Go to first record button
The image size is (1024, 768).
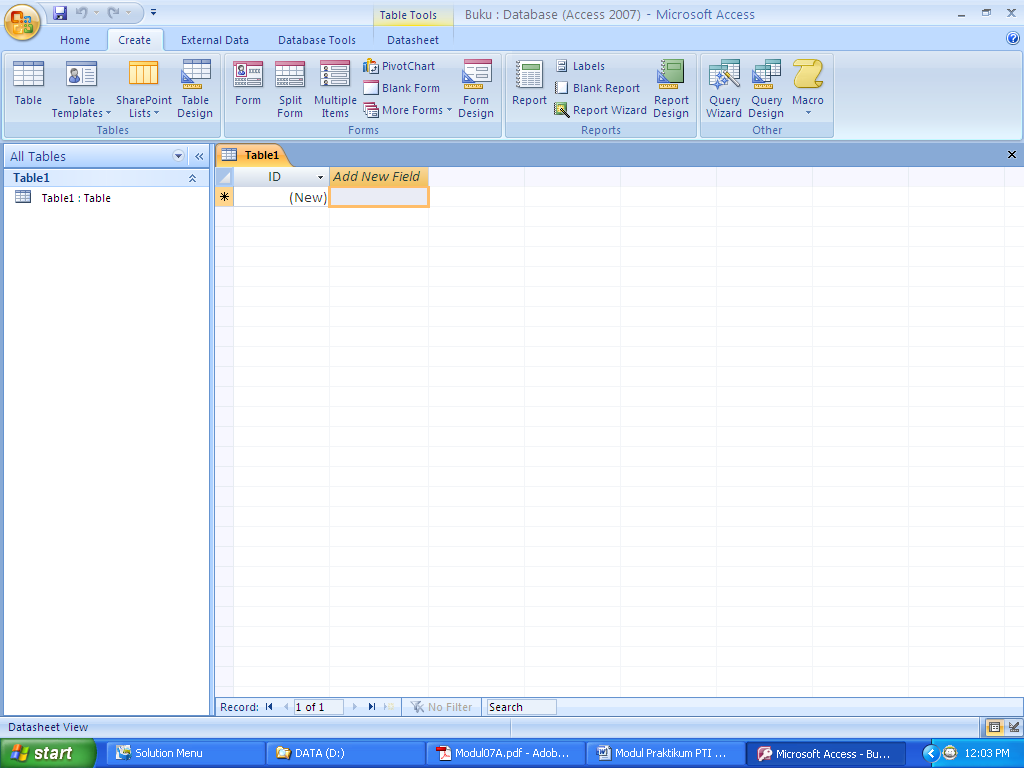pos(269,707)
